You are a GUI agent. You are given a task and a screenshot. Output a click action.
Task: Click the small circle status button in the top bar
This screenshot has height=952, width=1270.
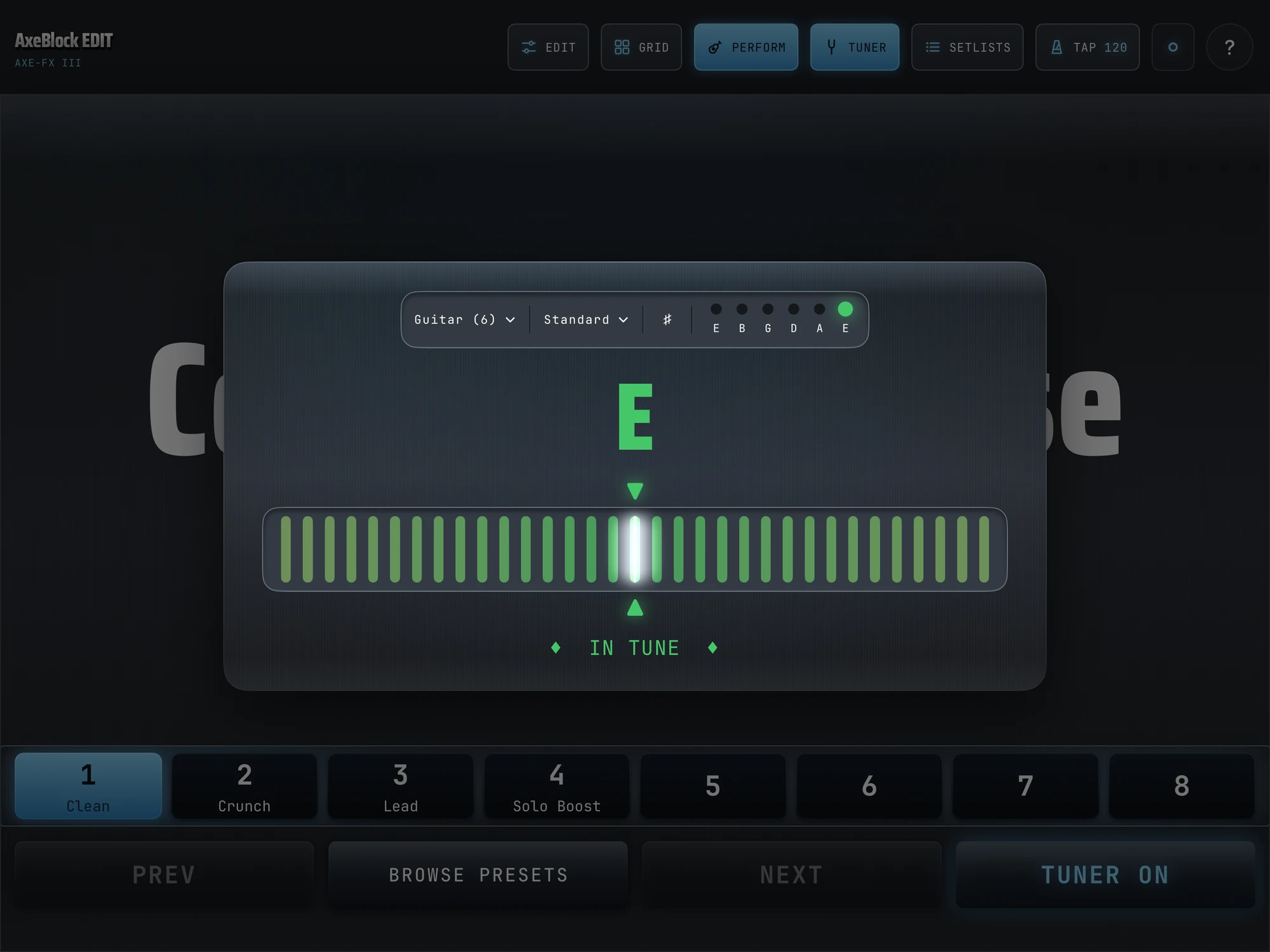(x=1173, y=47)
